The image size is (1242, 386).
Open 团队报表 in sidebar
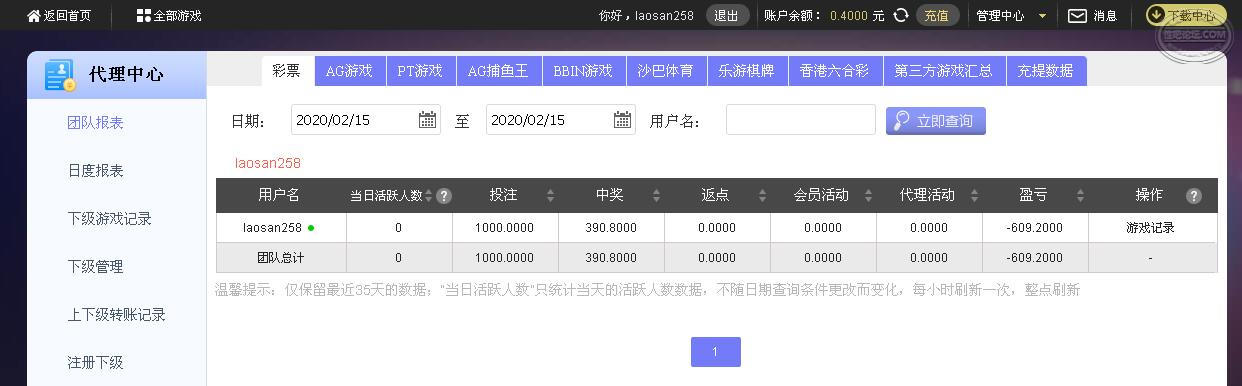pos(95,123)
